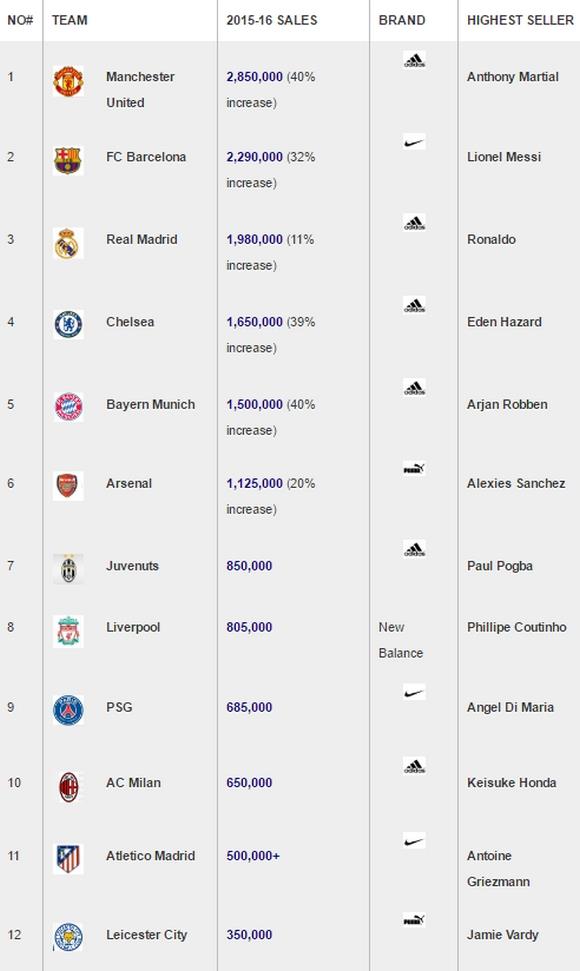Click the Real Madrid crest icon
Image resolution: width=580 pixels, height=971 pixels.
click(x=68, y=243)
